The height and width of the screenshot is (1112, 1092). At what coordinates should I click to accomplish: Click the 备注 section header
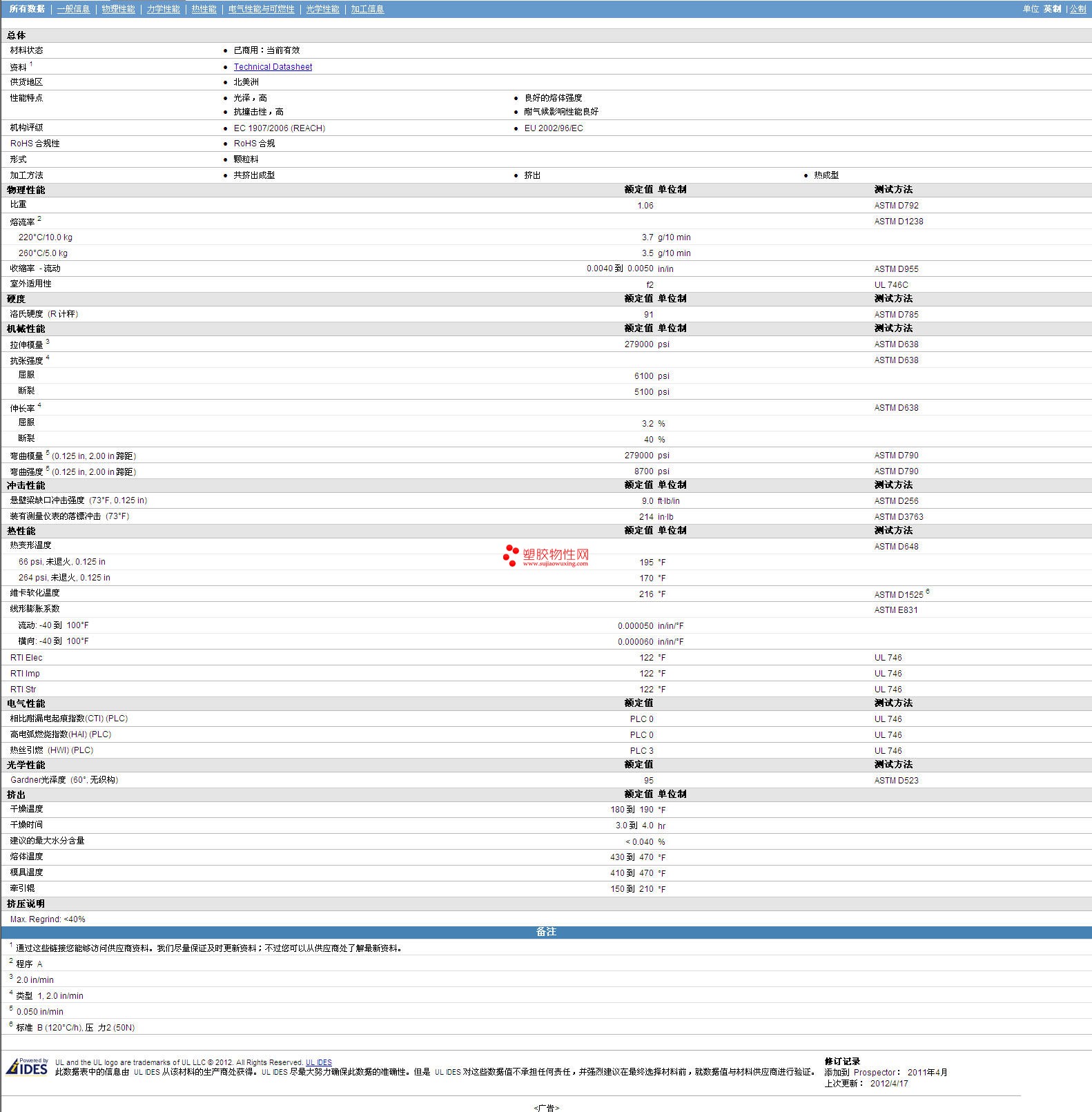(x=546, y=932)
